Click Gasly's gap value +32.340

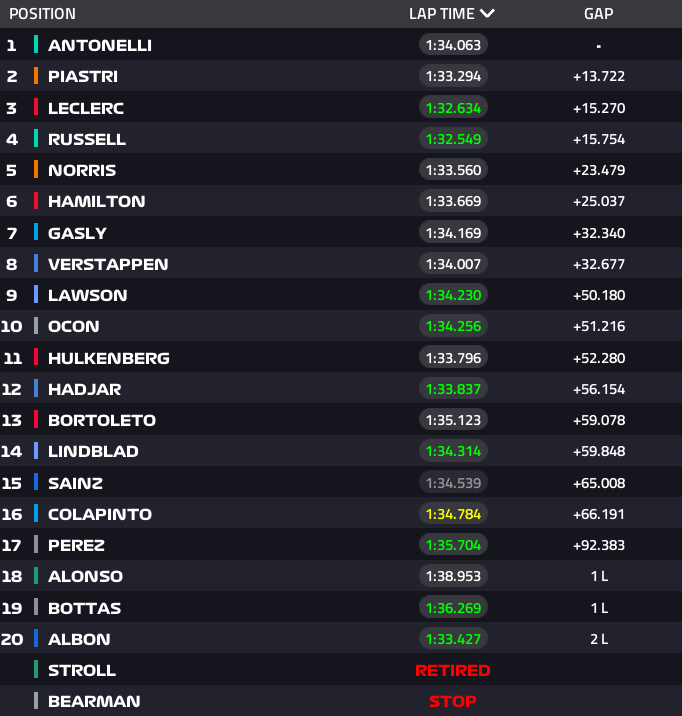point(598,233)
